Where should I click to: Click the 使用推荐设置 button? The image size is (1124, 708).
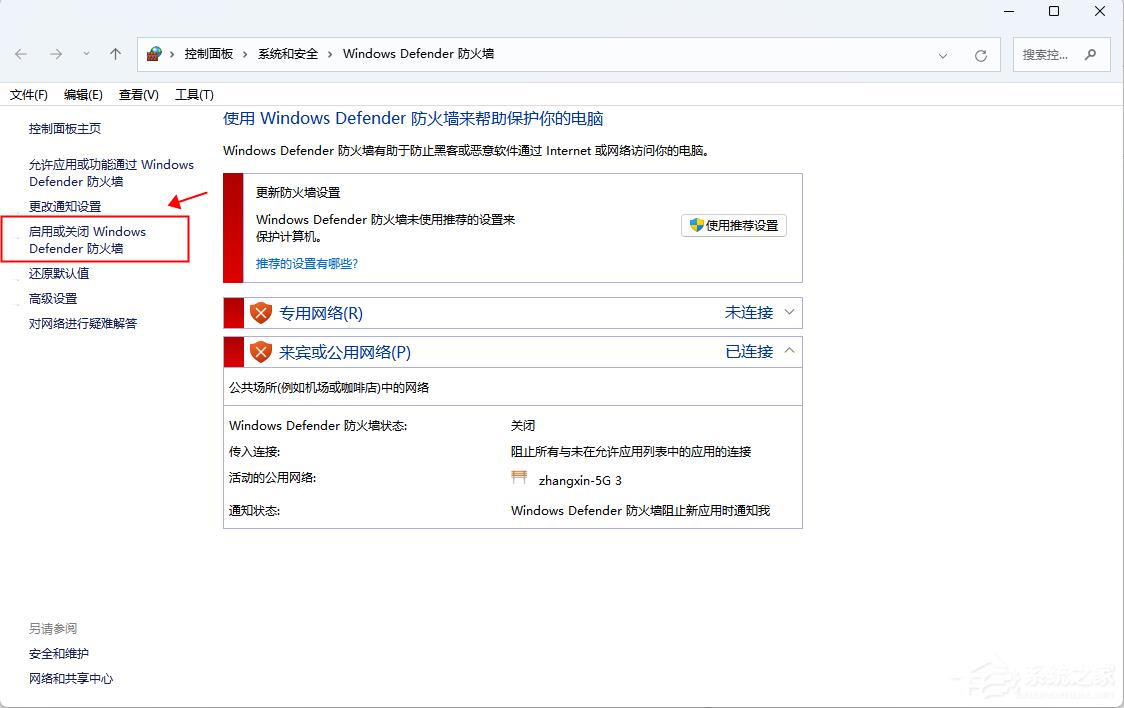click(734, 225)
